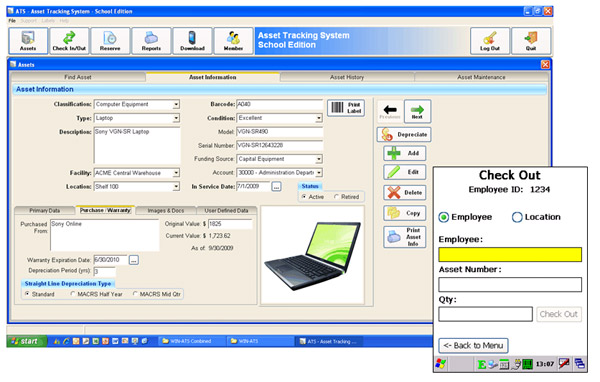Image resolution: width=600 pixels, height=382 pixels.
Task: Open the Reports toolbar icon
Action: point(151,41)
